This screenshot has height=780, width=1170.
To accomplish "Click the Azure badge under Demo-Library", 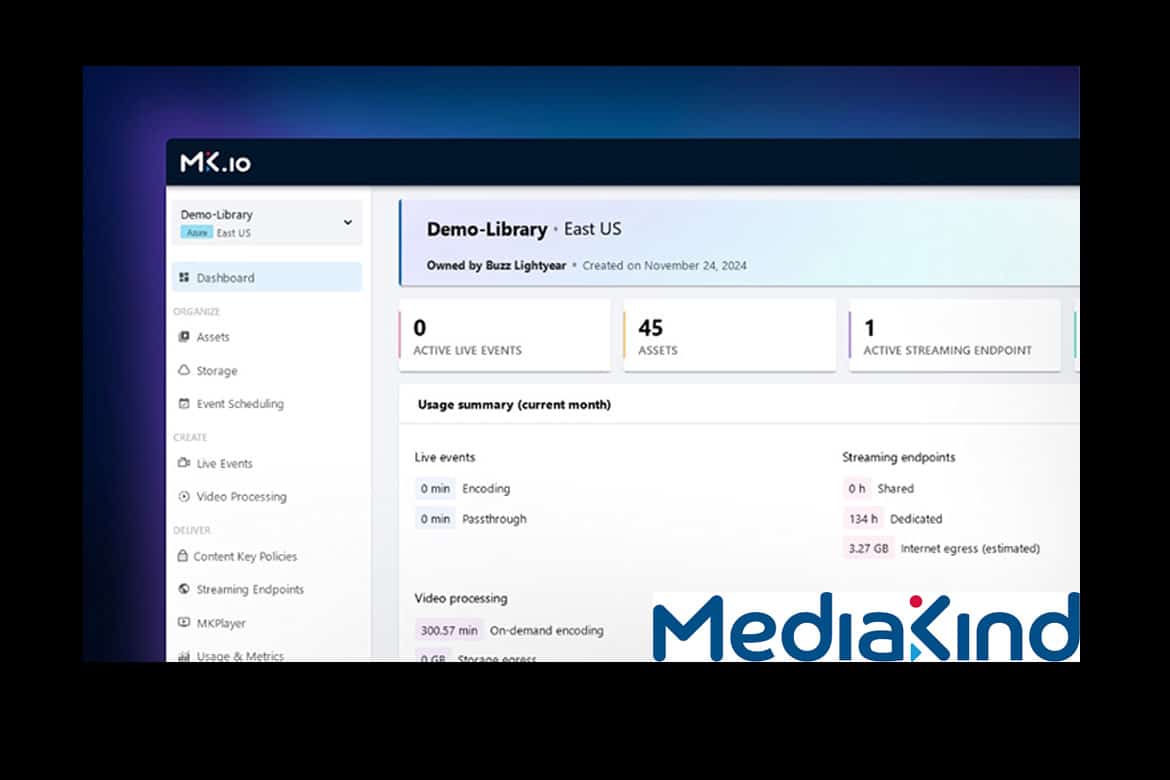I will 197,233.
